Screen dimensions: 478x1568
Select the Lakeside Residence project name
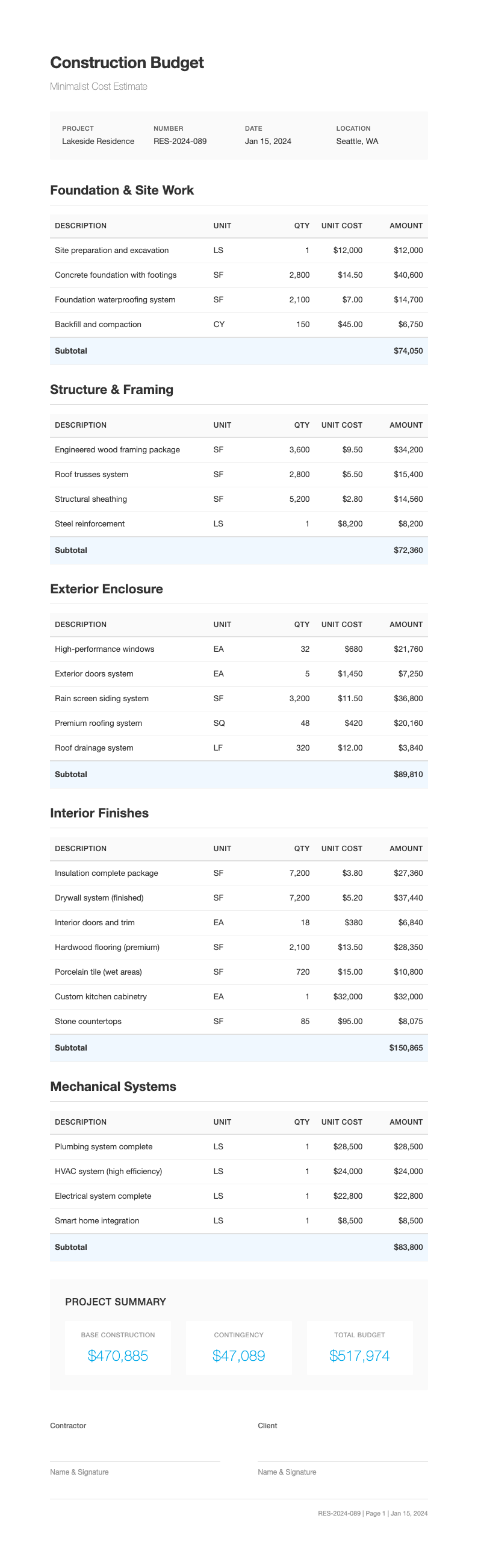[x=98, y=141]
